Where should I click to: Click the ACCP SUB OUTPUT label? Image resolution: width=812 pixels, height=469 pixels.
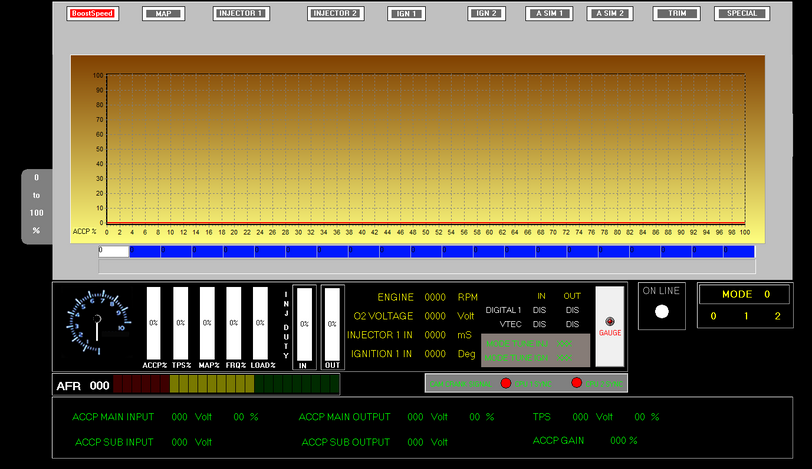tap(345, 442)
